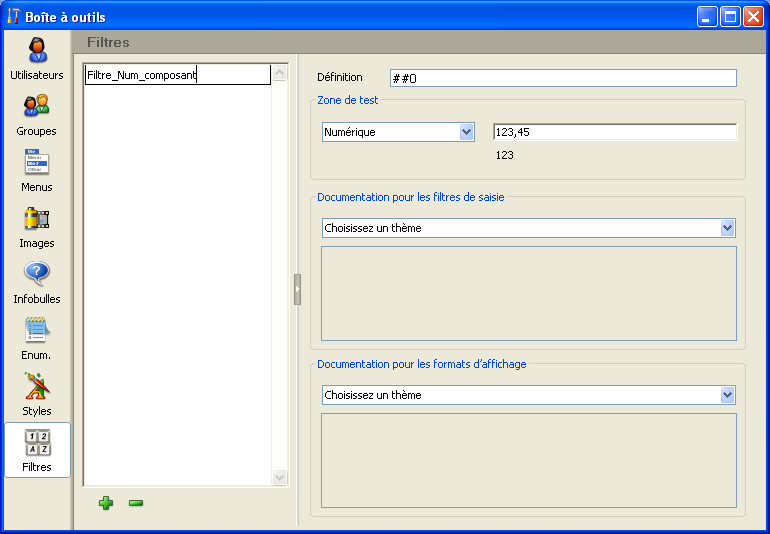Go to the Images section
The height and width of the screenshot is (534, 770).
(x=37, y=227)
